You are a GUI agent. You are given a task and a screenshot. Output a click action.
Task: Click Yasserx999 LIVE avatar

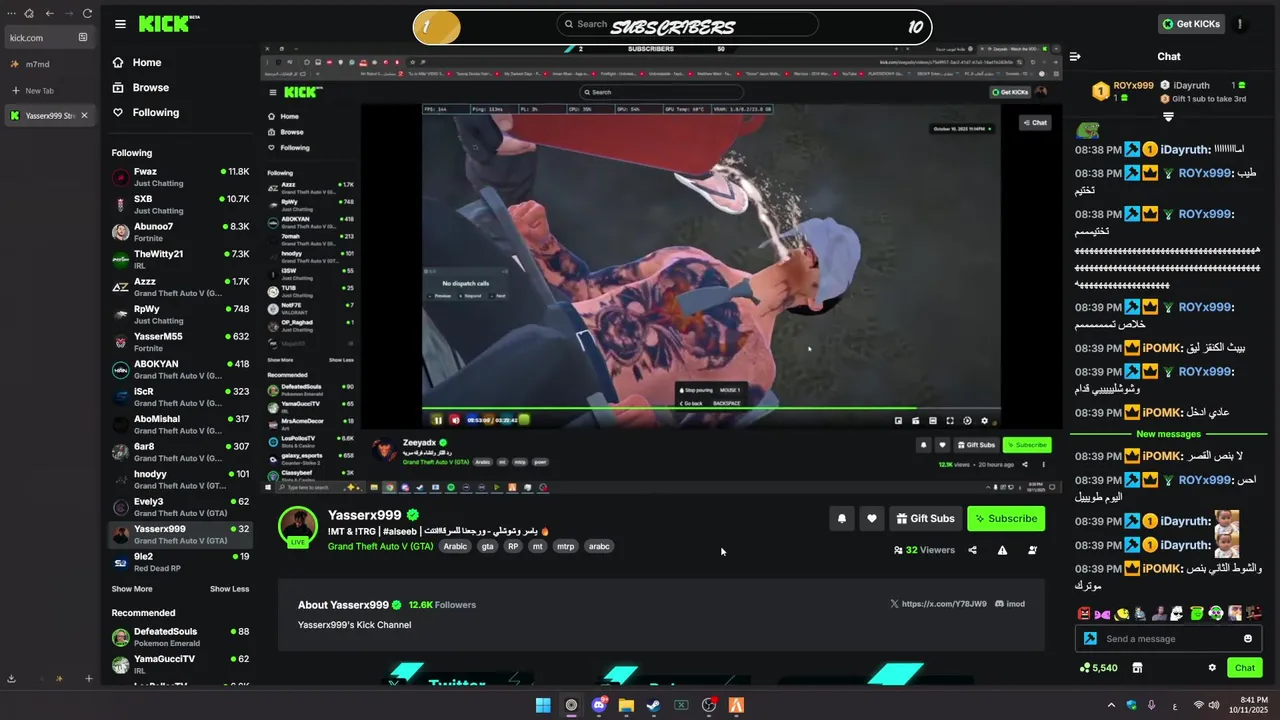point(297,527)
